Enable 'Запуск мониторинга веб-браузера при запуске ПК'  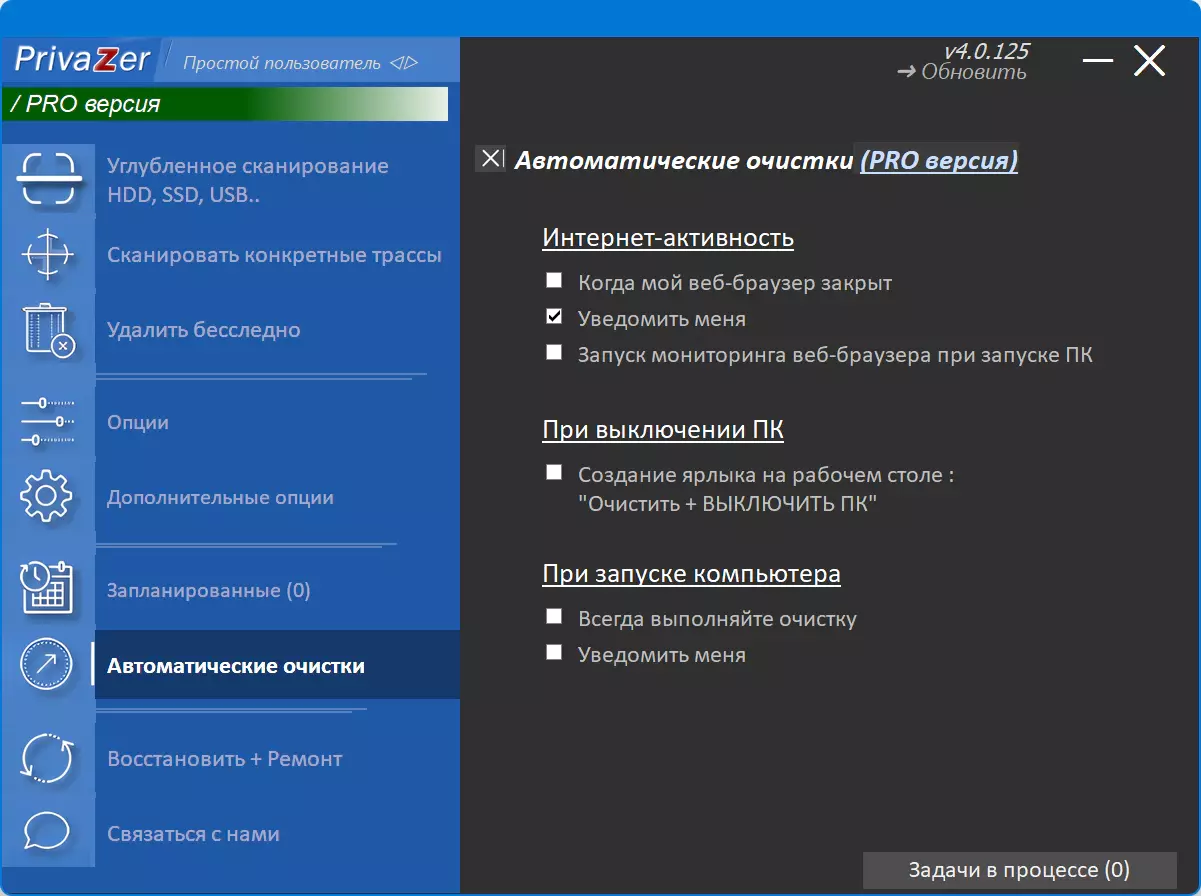pos(554,353)
